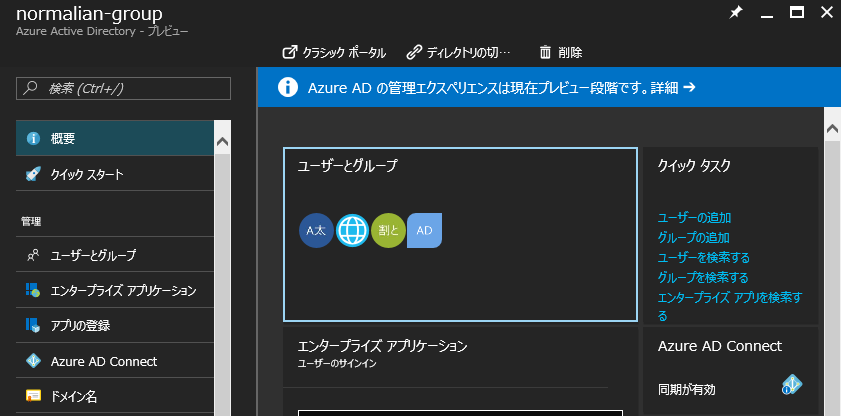Open the preview 詳細 banner link
841x416 pixels.
point(673,87)
